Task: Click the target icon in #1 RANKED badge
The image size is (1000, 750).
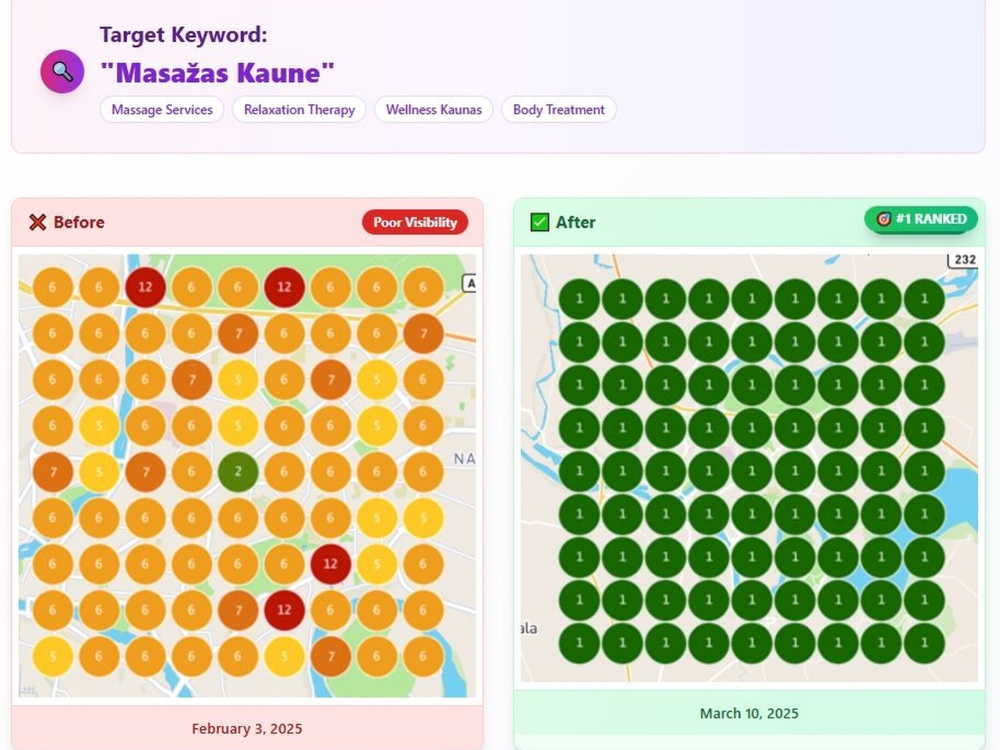Action: (x=883, y=219)
